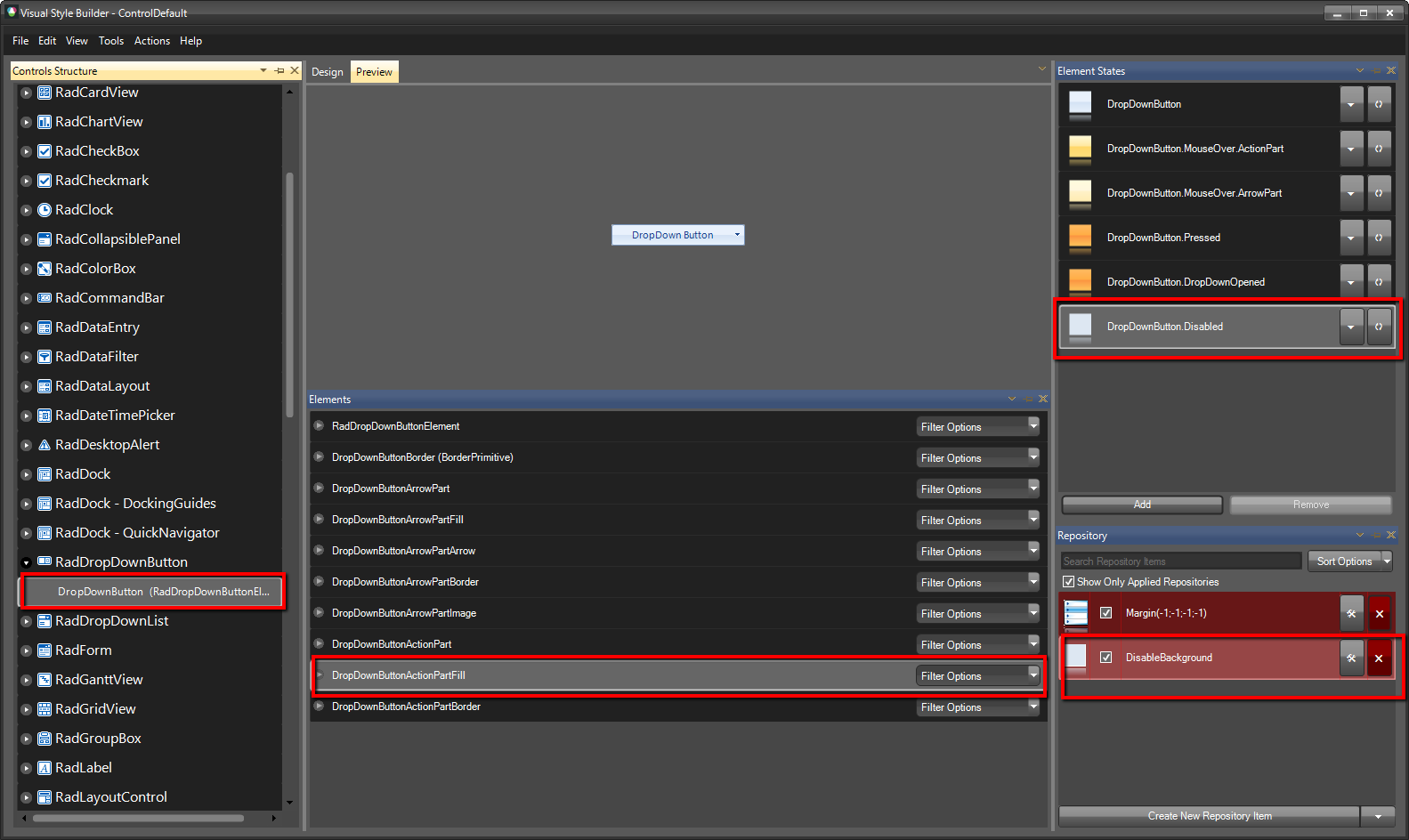Open the DropDownButton.MouseOver.ArrowPart state dropdown

[1351, 193]
